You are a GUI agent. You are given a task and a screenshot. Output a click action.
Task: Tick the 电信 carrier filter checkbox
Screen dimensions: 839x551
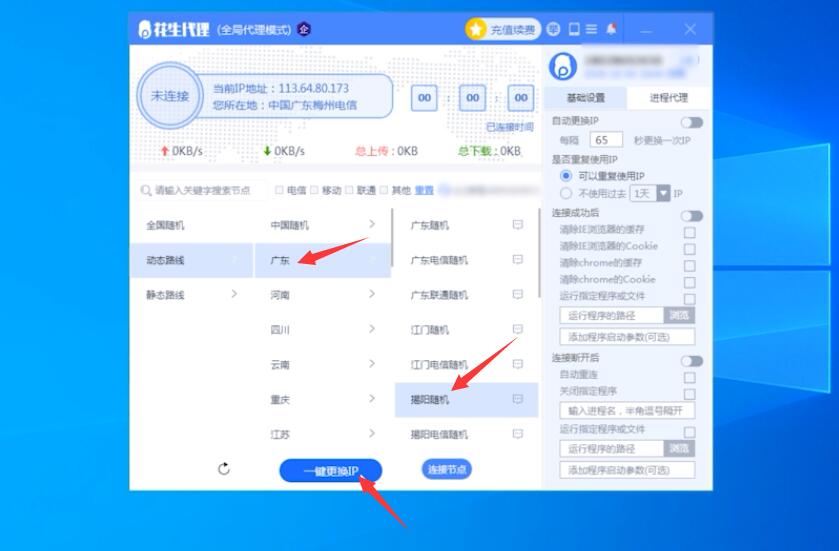[280, 190]
